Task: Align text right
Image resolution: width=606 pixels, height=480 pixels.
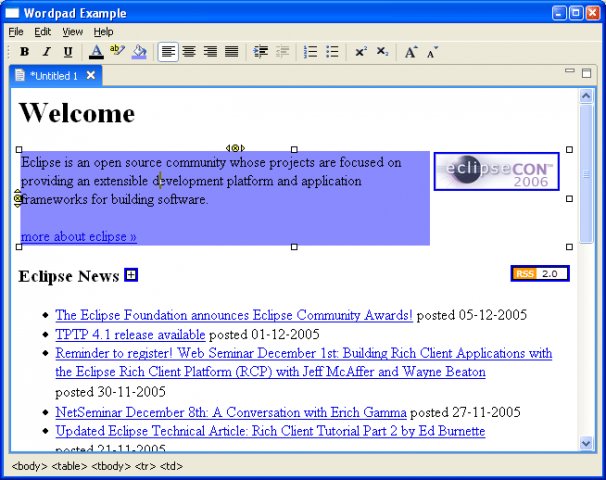Action: (x=210, y=51)
